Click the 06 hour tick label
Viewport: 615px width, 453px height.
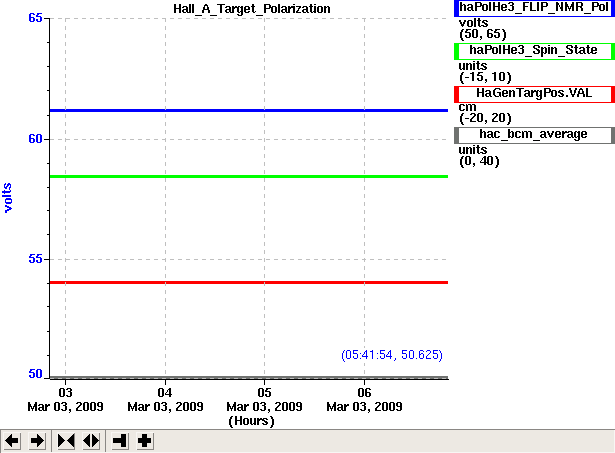coord(364,393)
